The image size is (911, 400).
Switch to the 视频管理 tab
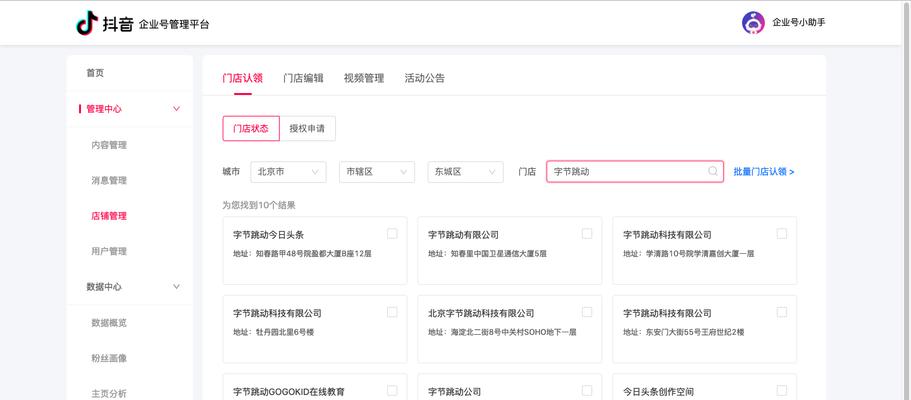point(364,78)
